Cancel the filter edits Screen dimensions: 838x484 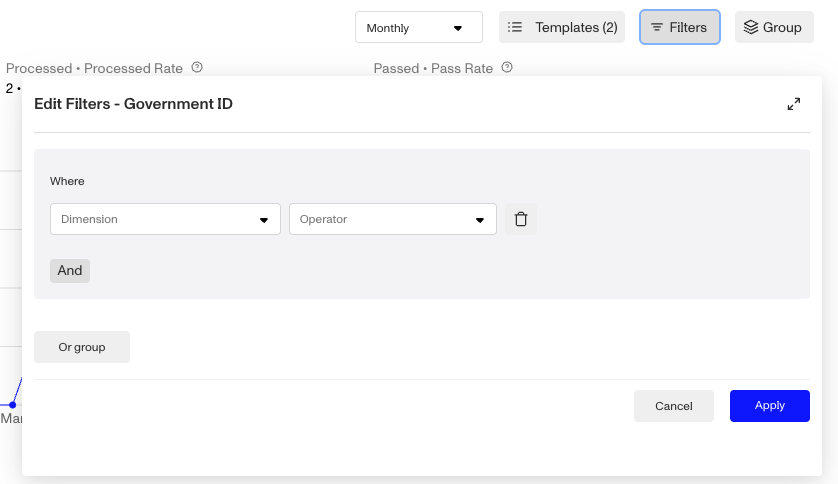click(673, 406)
